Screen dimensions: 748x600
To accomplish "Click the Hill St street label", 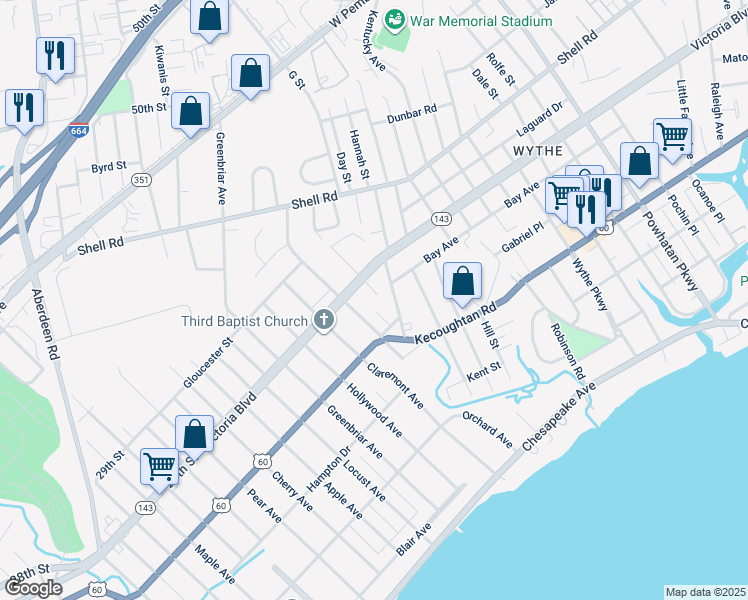I will (x=490, y=334).
